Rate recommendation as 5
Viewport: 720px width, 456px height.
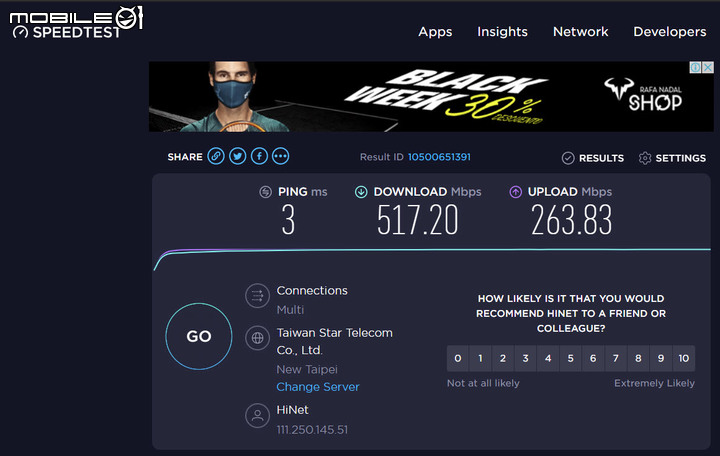coord(570,358)
